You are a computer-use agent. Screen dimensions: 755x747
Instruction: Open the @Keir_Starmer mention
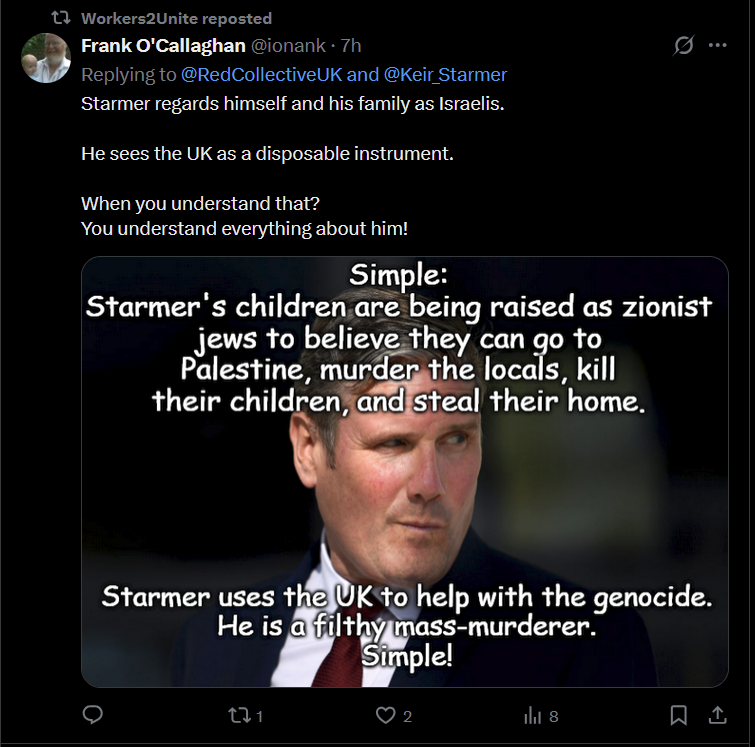point(445,75)
